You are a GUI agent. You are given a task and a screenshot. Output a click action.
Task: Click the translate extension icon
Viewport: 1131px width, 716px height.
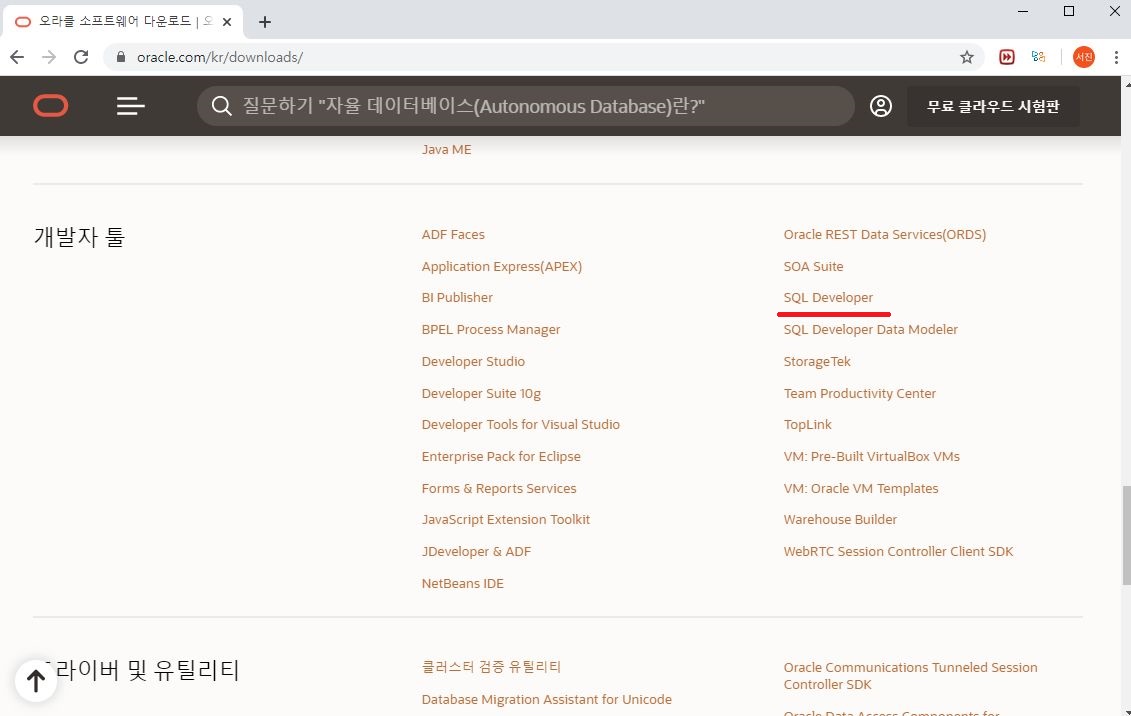click(x=1038, y=57)
